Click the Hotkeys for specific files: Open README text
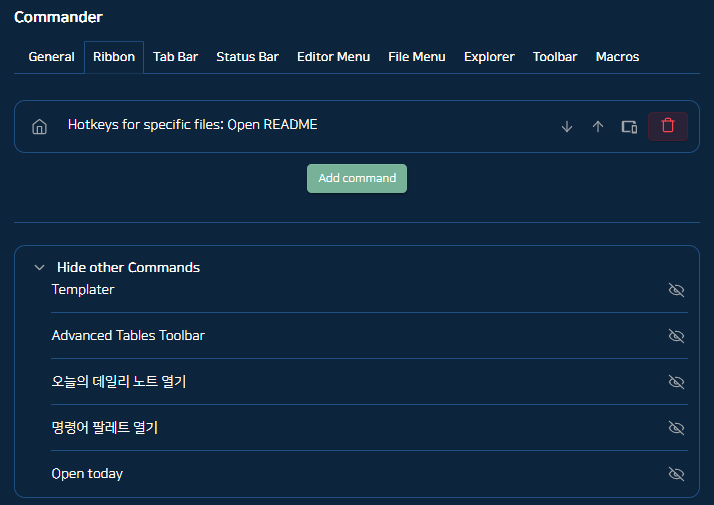Screen dimensions: 714x505 193,125
